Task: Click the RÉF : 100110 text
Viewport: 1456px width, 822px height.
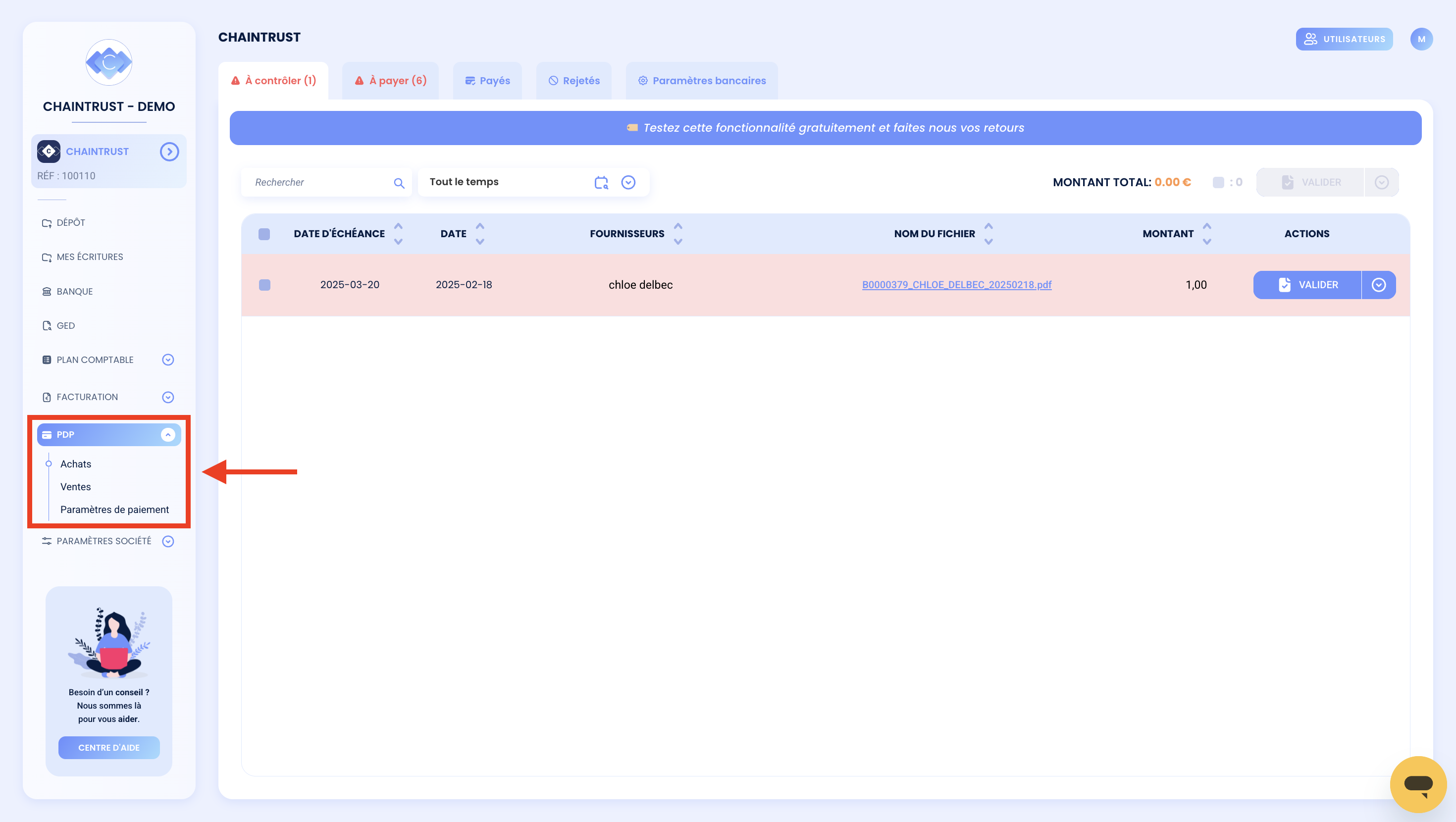Action: coord(66,176)
